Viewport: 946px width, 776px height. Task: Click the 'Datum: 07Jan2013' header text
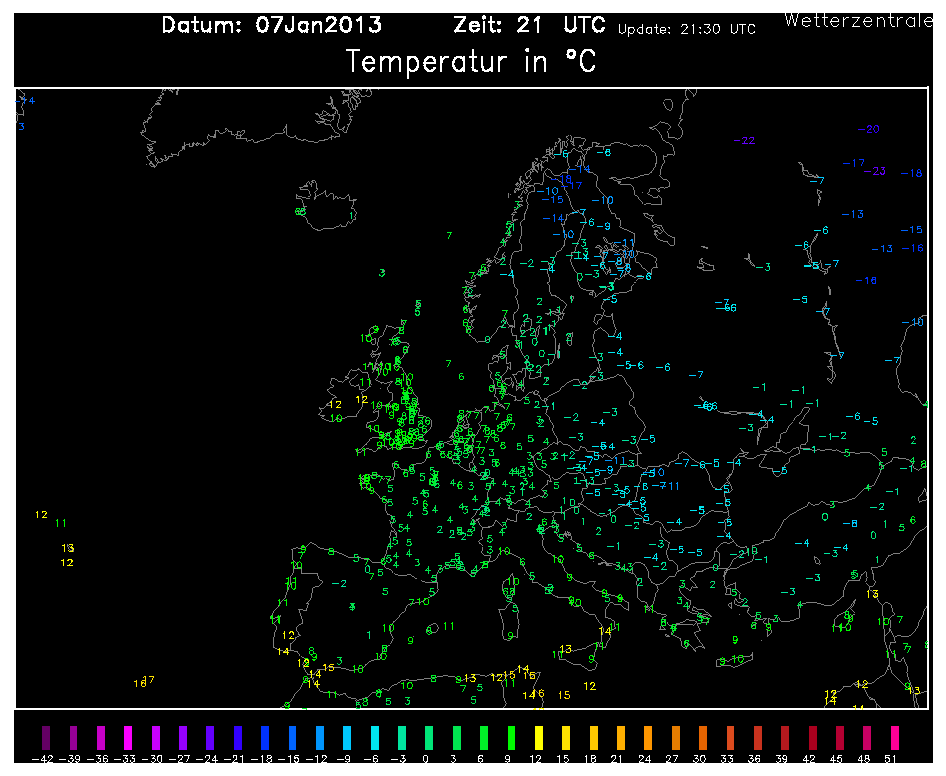click(x=271, y=25)
